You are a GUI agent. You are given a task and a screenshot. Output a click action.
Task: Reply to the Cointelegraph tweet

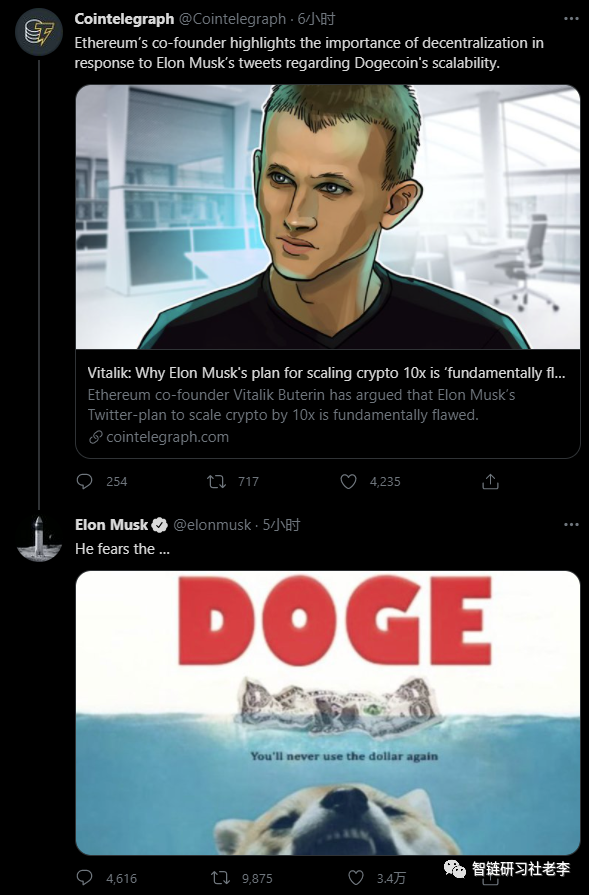coord(84,481)
